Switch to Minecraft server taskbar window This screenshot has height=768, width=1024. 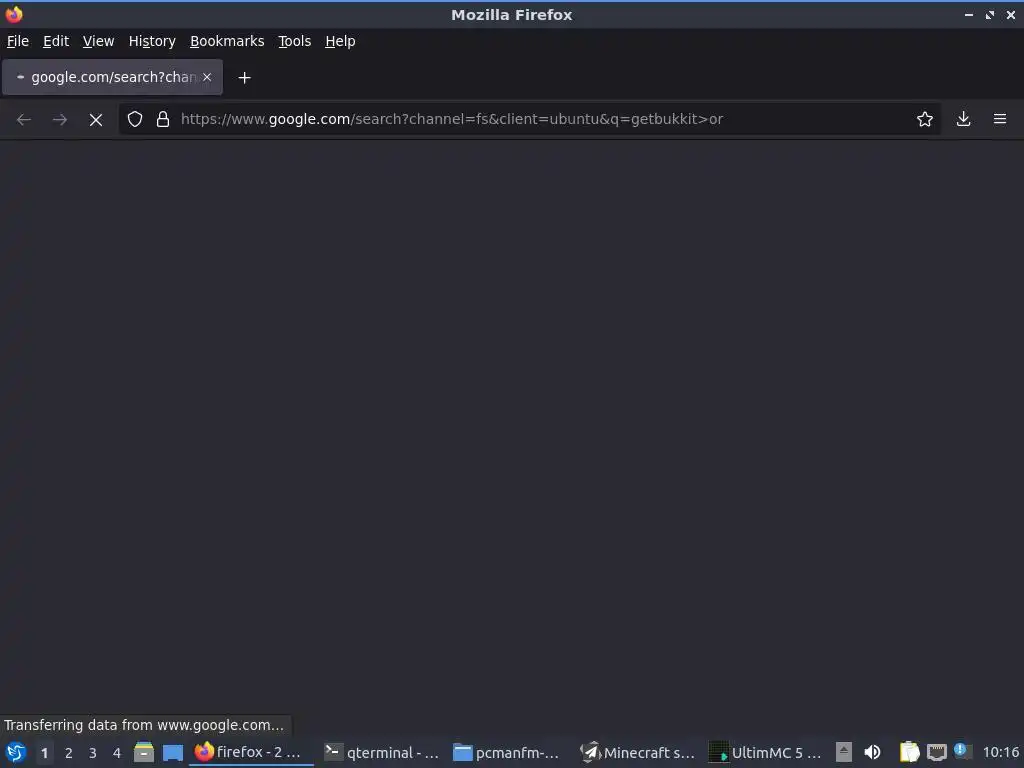coord(639,752)
